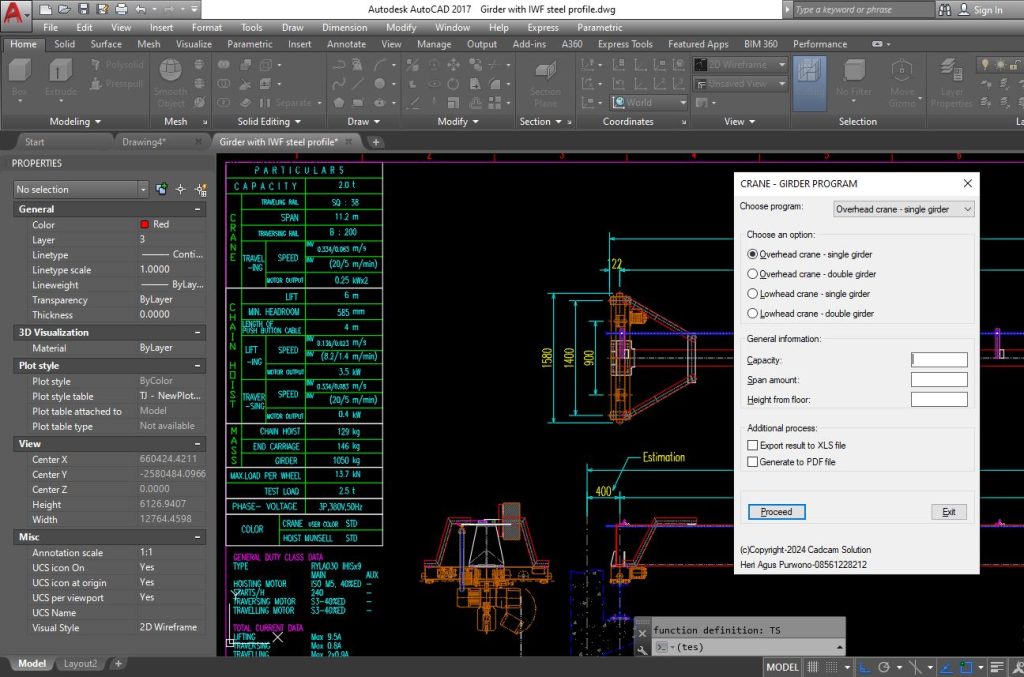1024x677 pixels.
Task: Click the Red color swatch property
Action: pos(145,225)
